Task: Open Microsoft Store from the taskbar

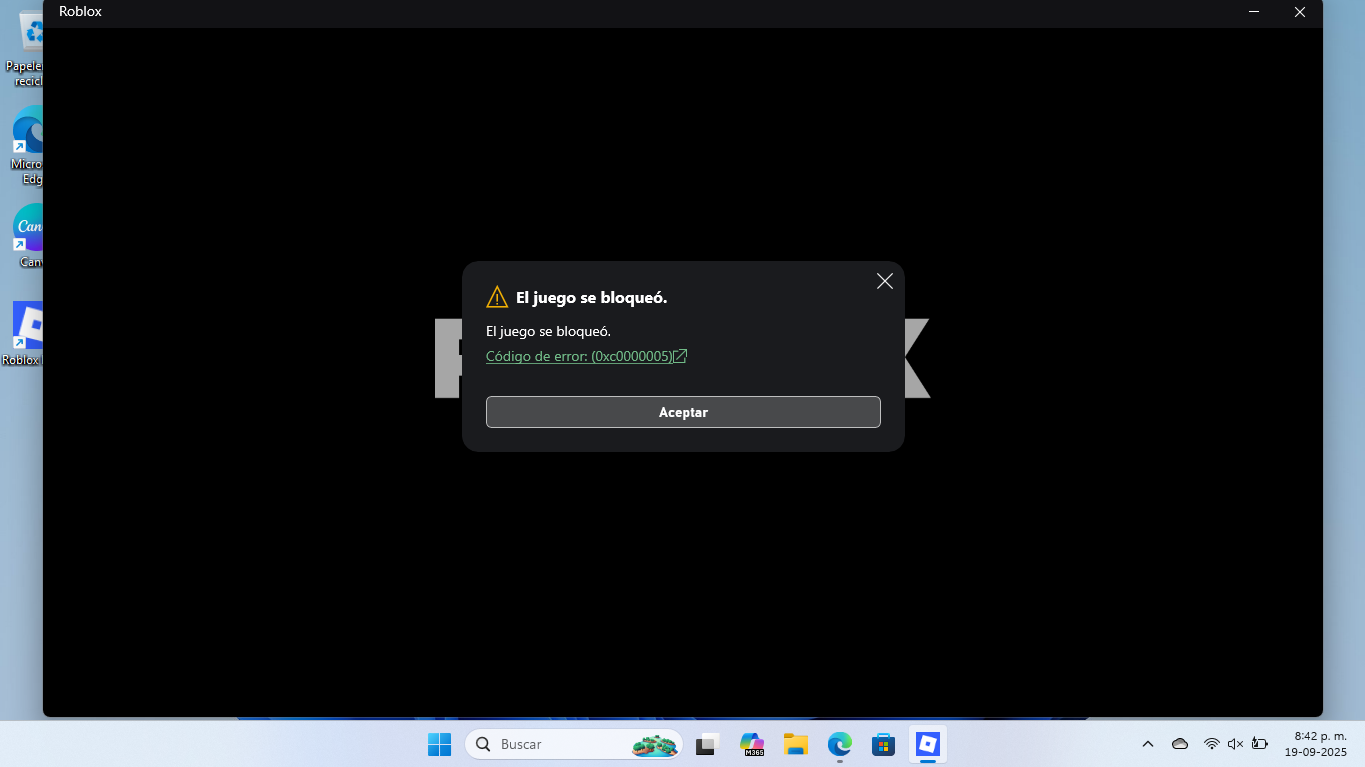Action: coord(883,744)
